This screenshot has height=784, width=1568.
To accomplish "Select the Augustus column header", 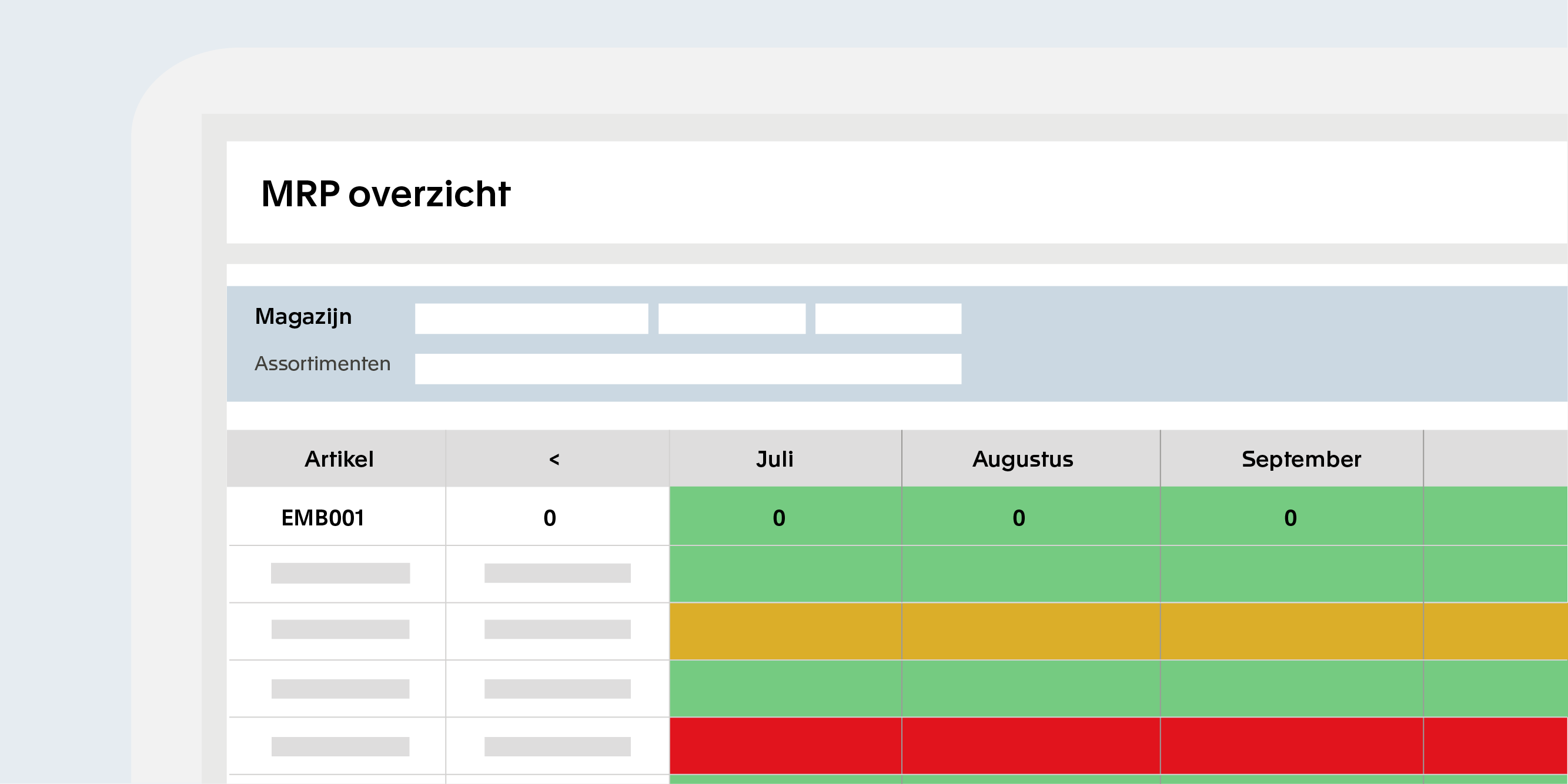I will [1022, 459].
